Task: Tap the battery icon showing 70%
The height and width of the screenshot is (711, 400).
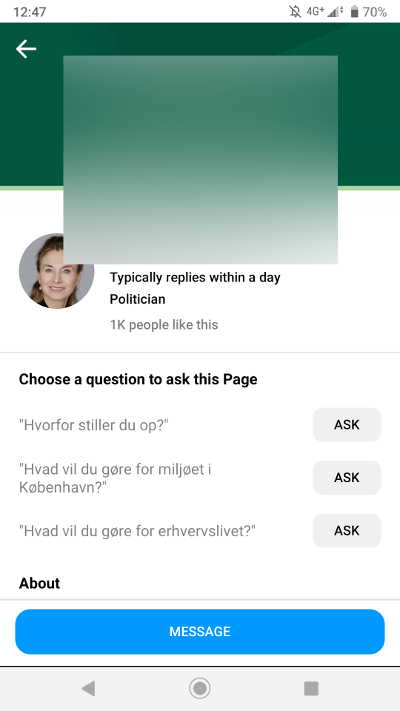Action: [x=355, y=12]
